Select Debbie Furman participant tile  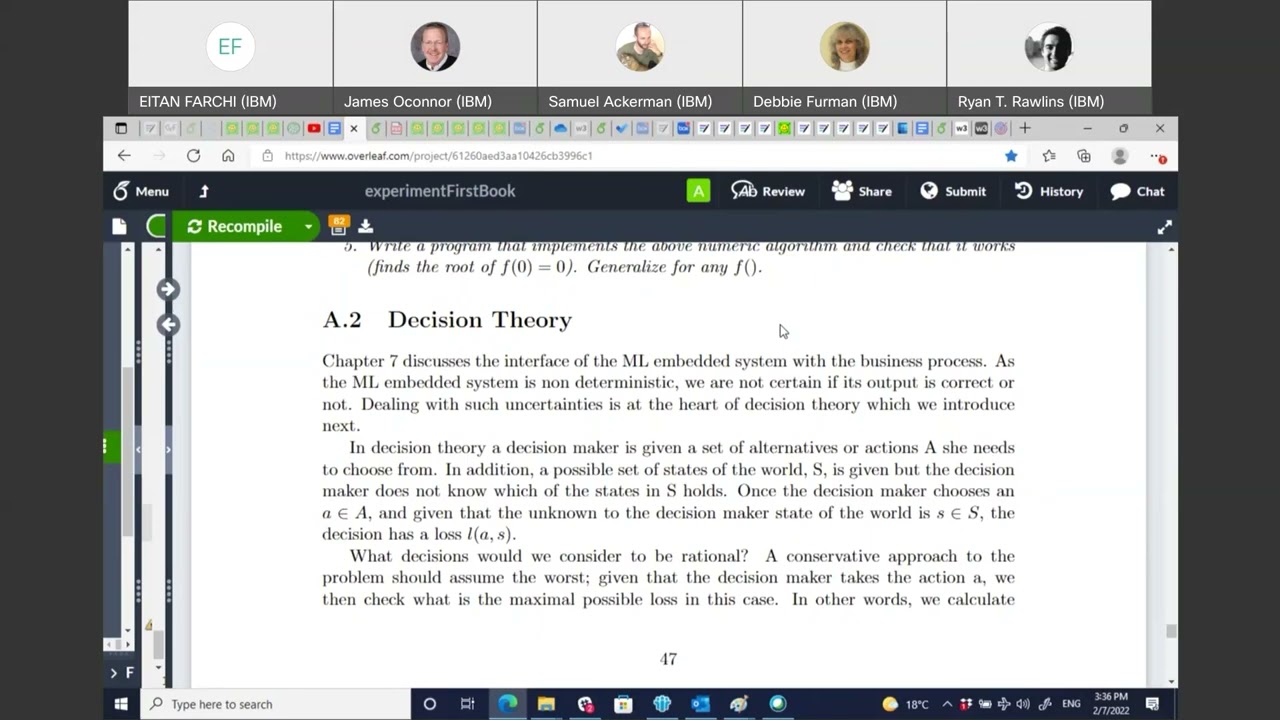[844, 57]
